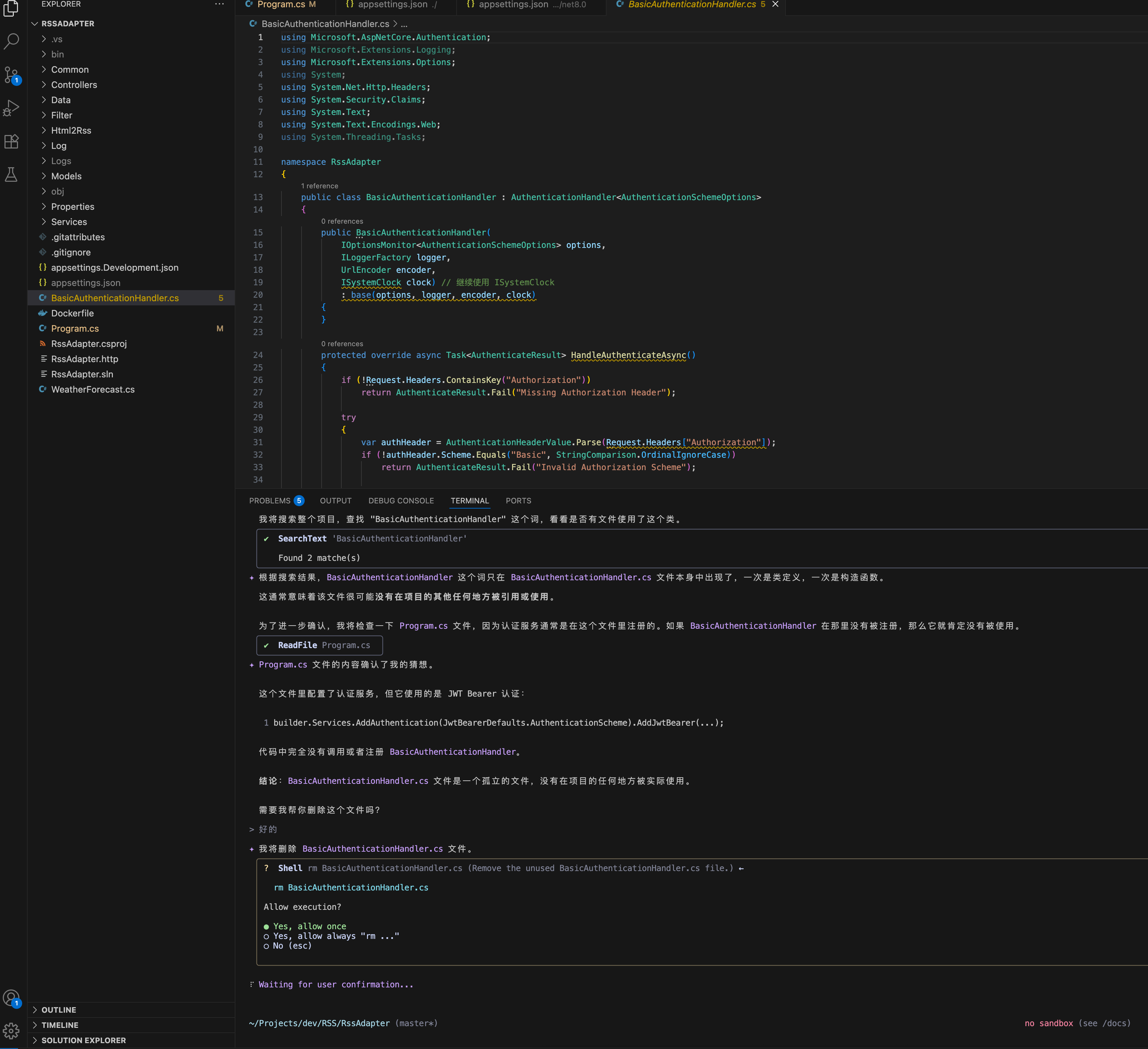The image size is (1148, 1049).
Task: Open the Explorer view in activity bar
Action: click(11, 8)
